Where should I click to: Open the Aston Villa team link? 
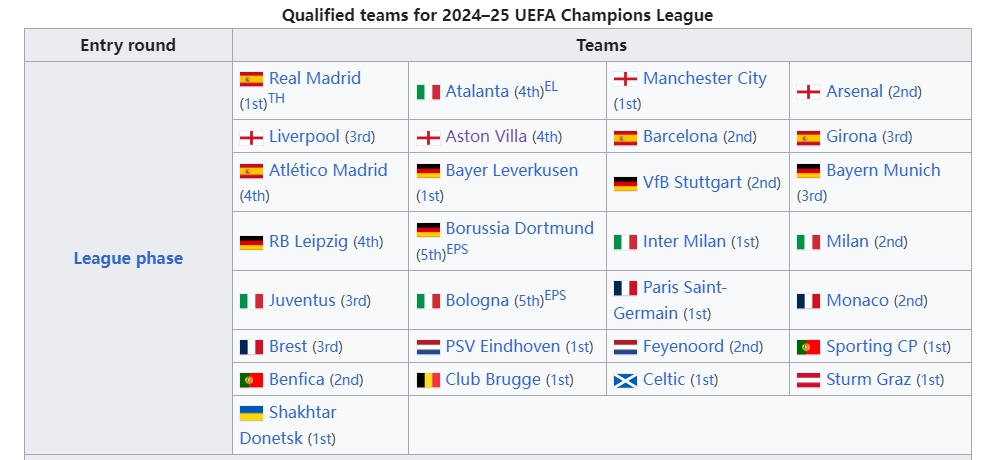[x=486, y=136]
